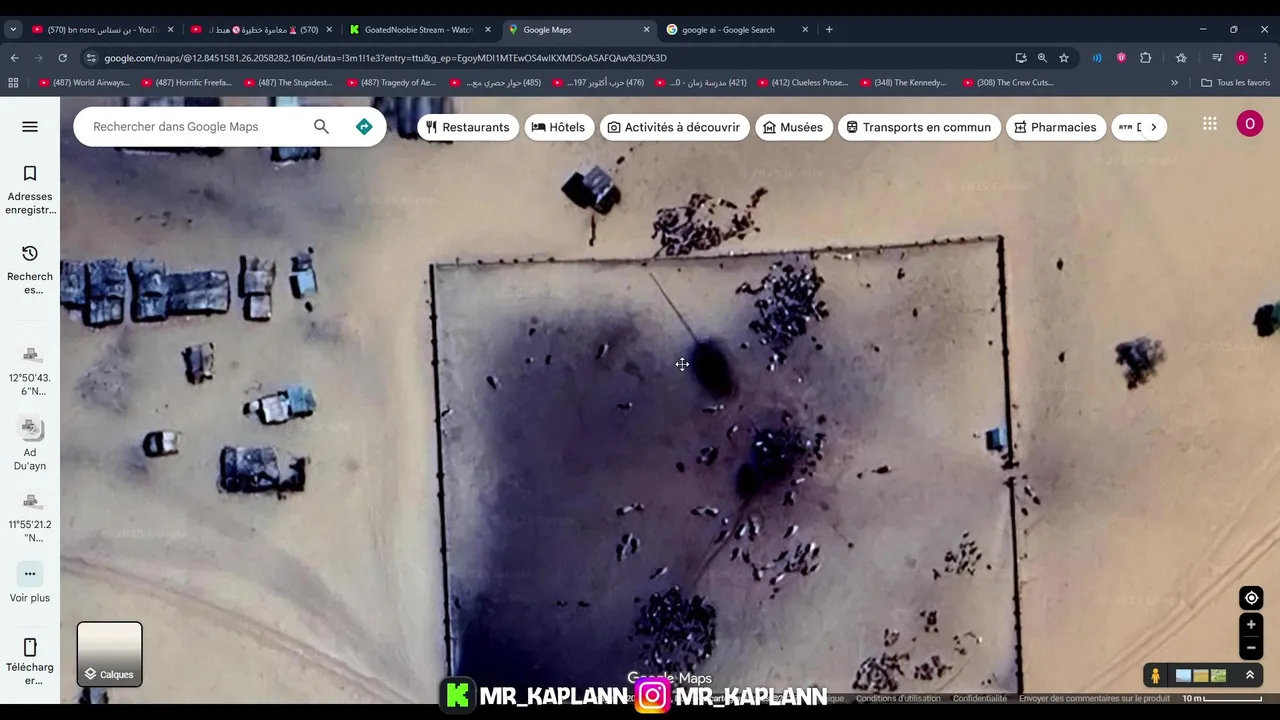This screenshot has height=720, width=1280.
Task: Switch to the second YouTube (570) tab
Action: [262, 30]
